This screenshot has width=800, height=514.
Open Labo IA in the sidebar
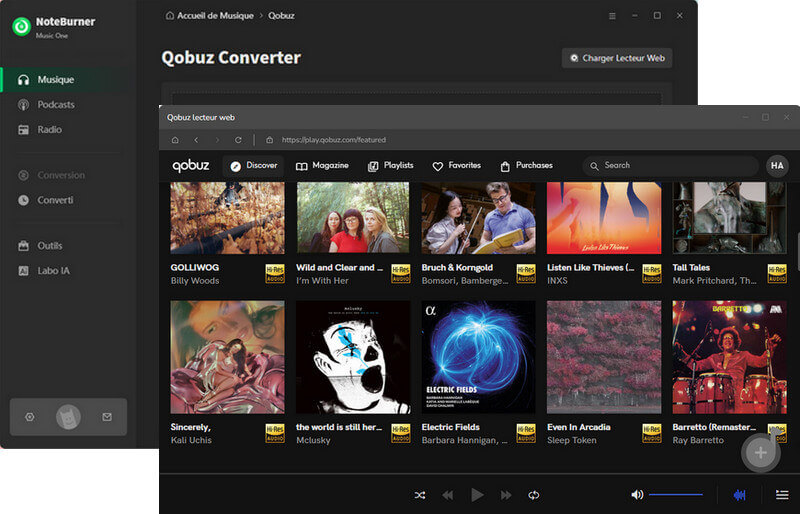(53, 271)
